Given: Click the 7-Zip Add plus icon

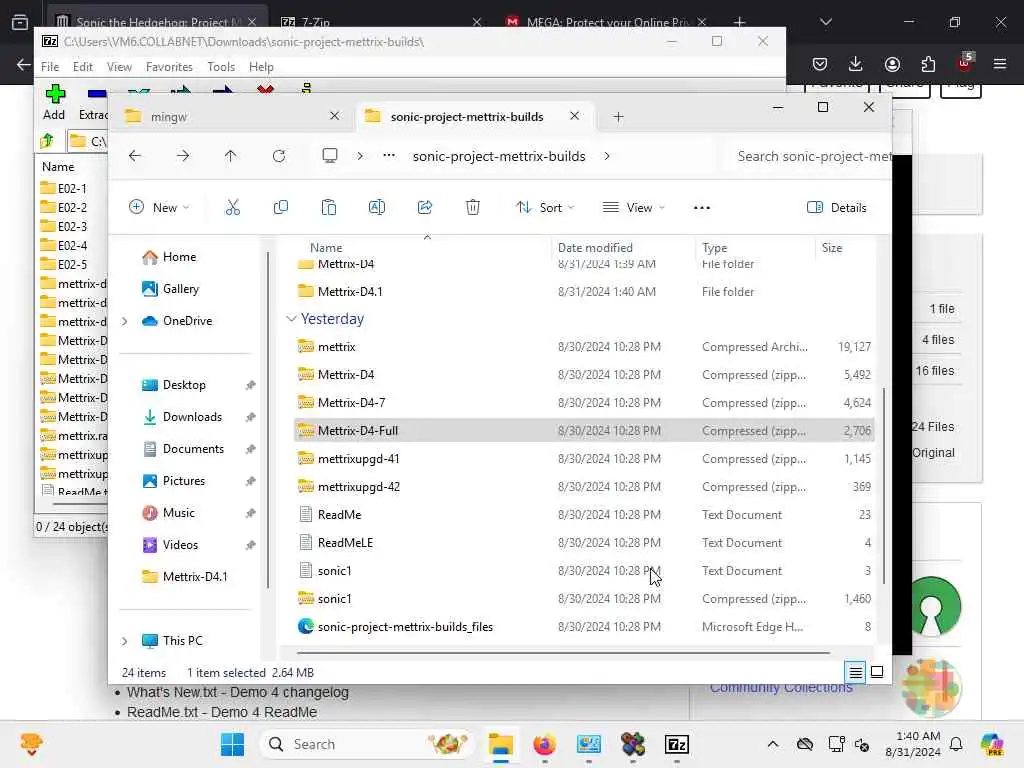Looking at the screenshot, I should coord(55,95).
